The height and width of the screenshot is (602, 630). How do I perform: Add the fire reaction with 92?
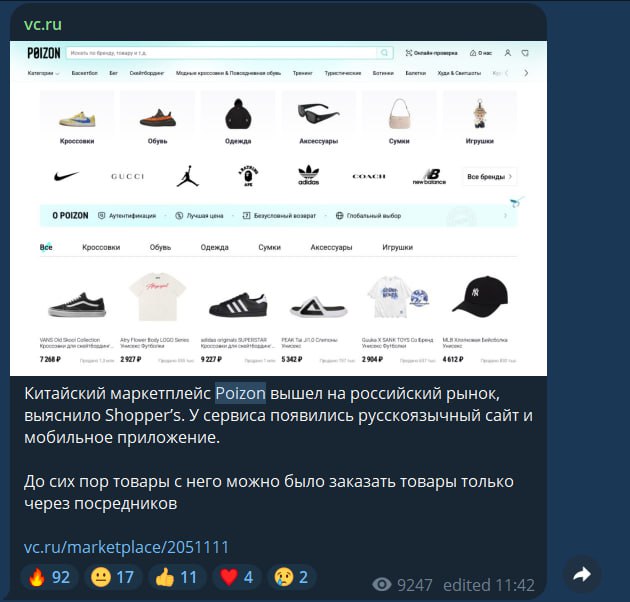(50, 577)
